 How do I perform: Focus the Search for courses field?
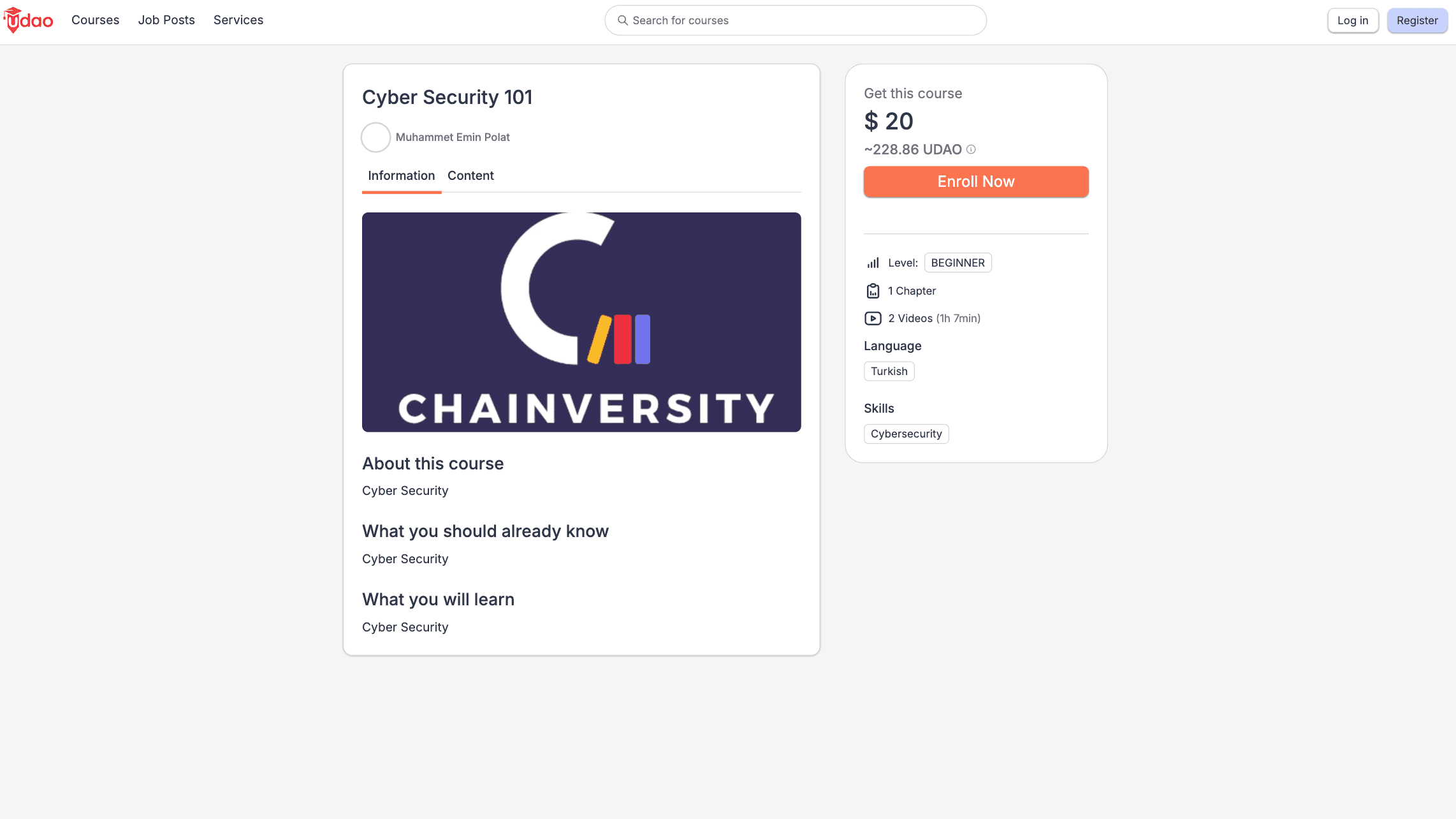[x=796, y=20]
